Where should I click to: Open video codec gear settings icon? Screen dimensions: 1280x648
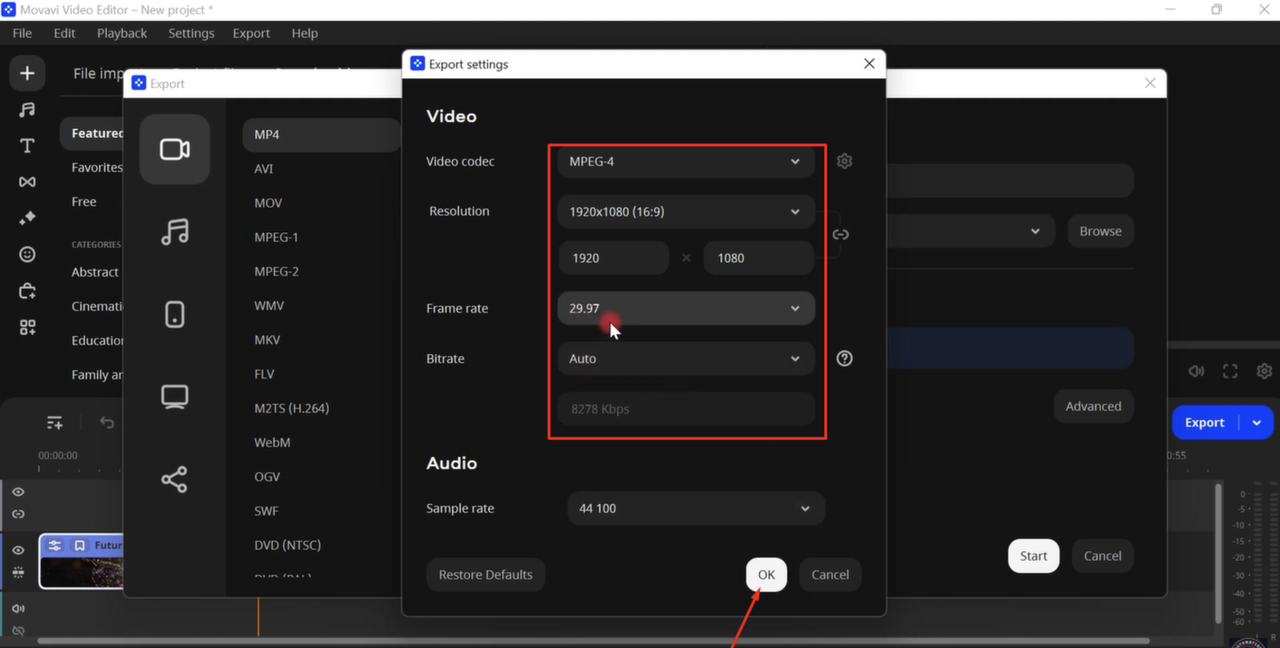pos(845,161)
